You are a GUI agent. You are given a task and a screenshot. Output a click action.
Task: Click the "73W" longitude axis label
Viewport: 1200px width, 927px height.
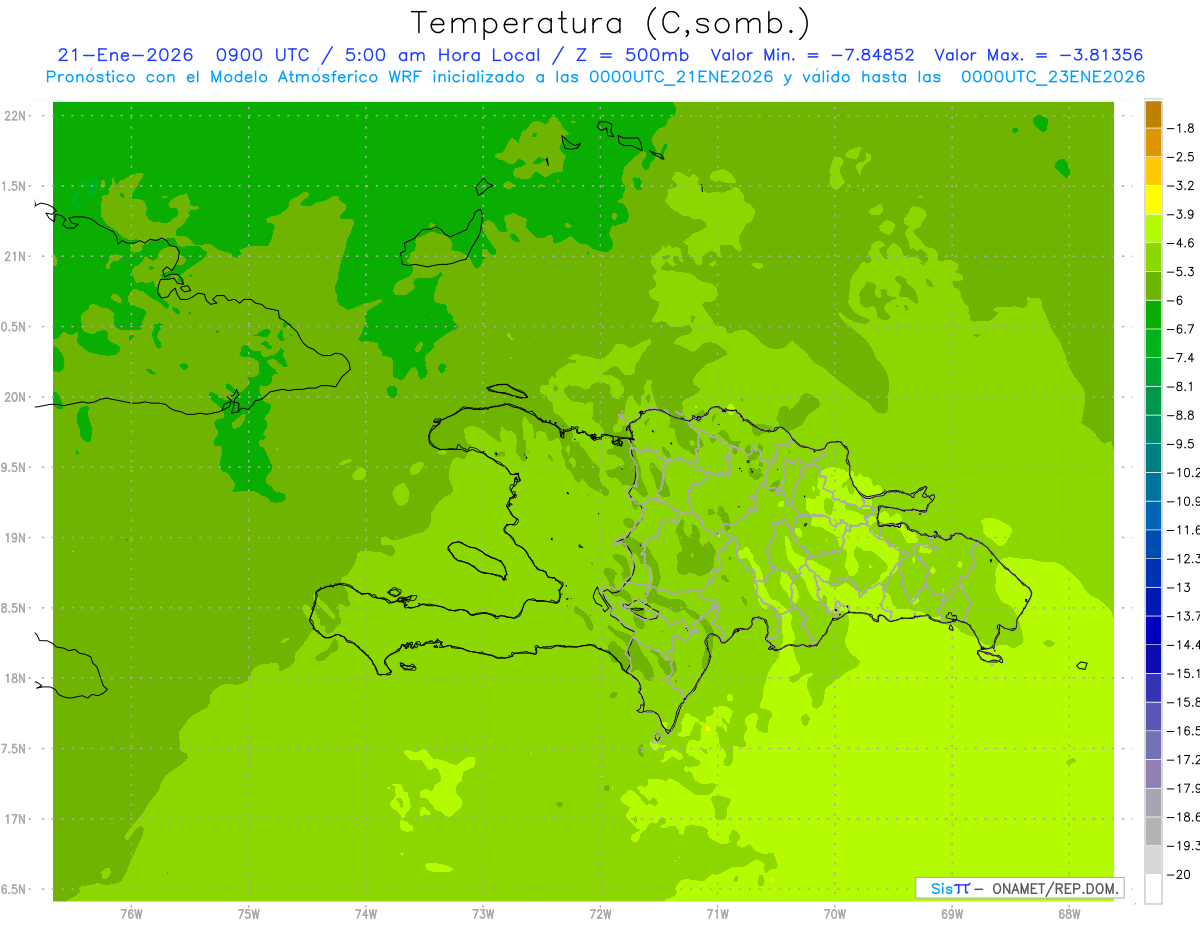(x=483, y=913)
